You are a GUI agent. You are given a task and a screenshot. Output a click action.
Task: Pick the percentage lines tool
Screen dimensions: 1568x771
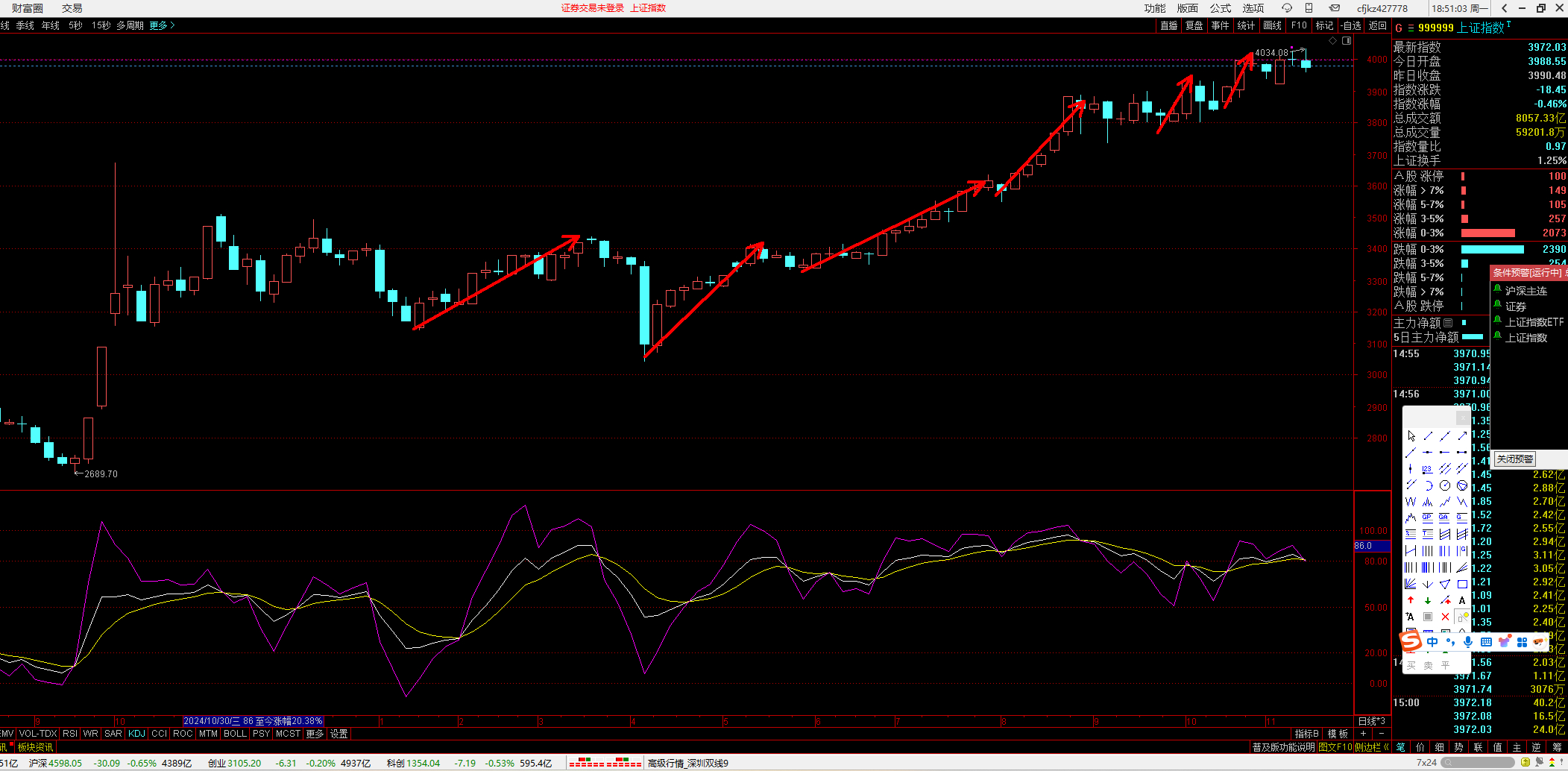point(1411,535)
